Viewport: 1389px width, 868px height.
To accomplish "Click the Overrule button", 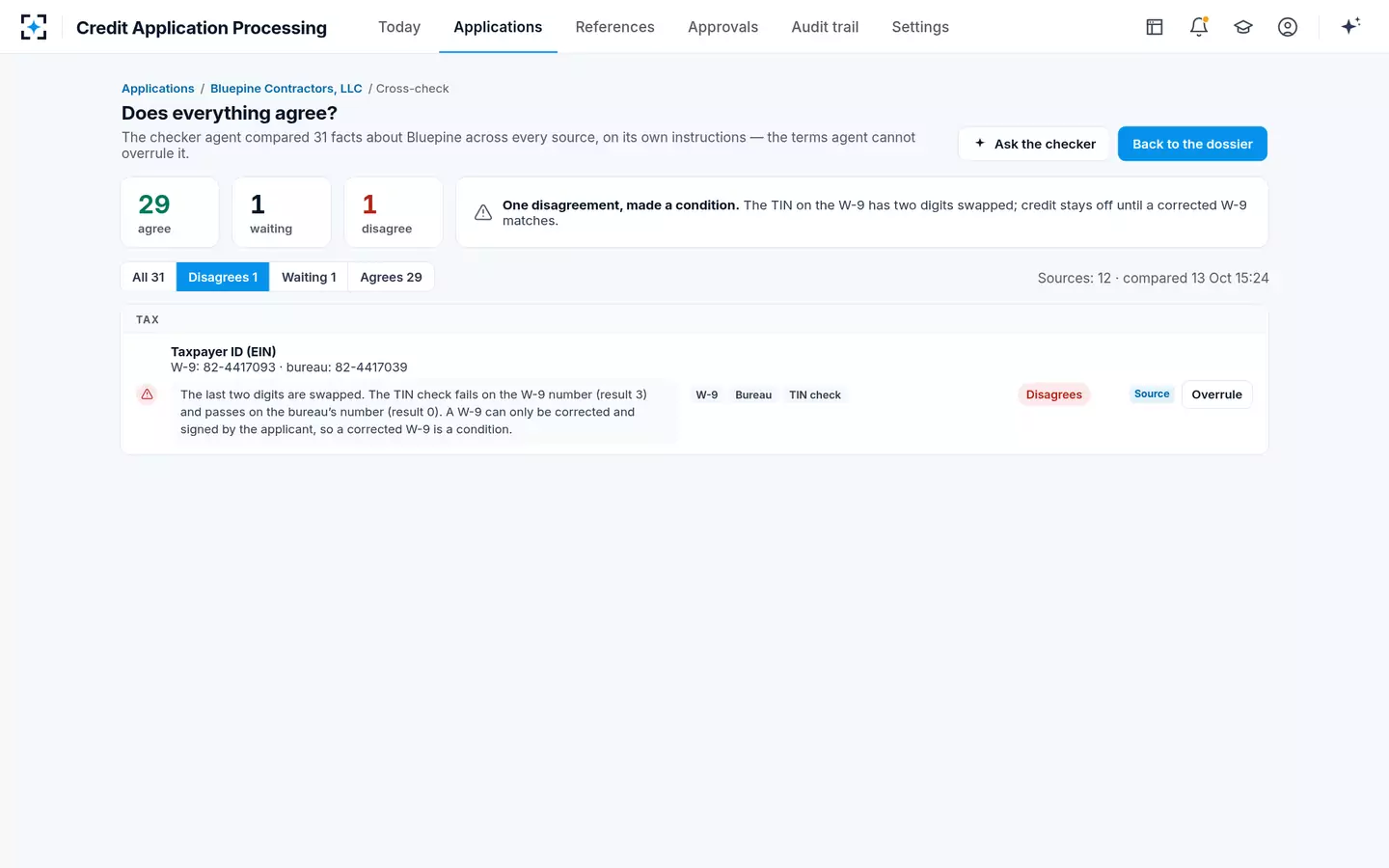I will click(1217, 394).
